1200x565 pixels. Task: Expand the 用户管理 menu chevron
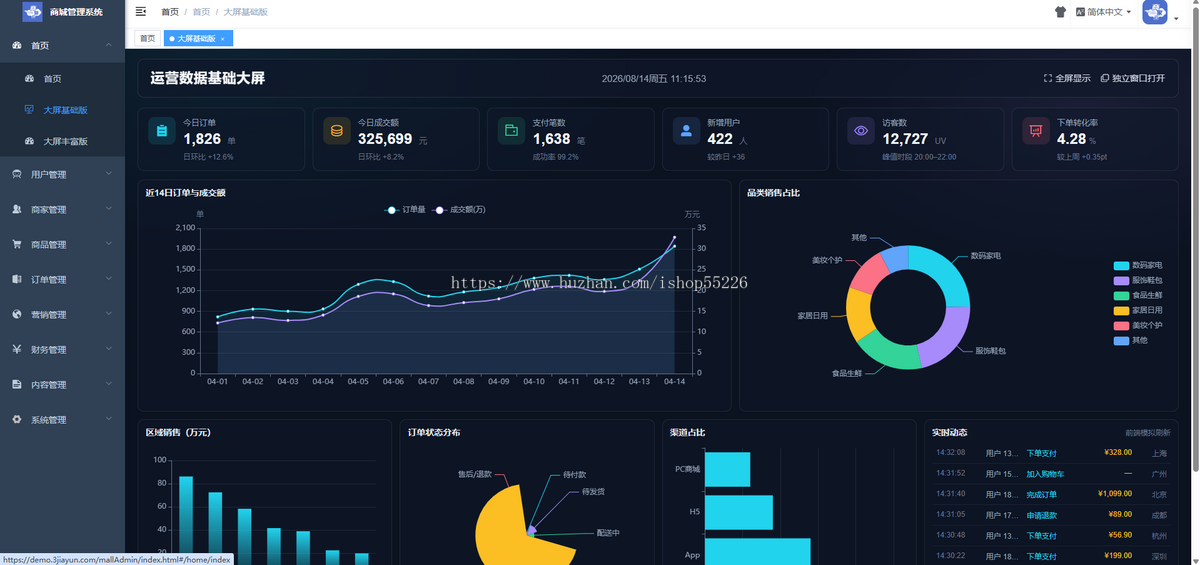click(x=108, y=173)
